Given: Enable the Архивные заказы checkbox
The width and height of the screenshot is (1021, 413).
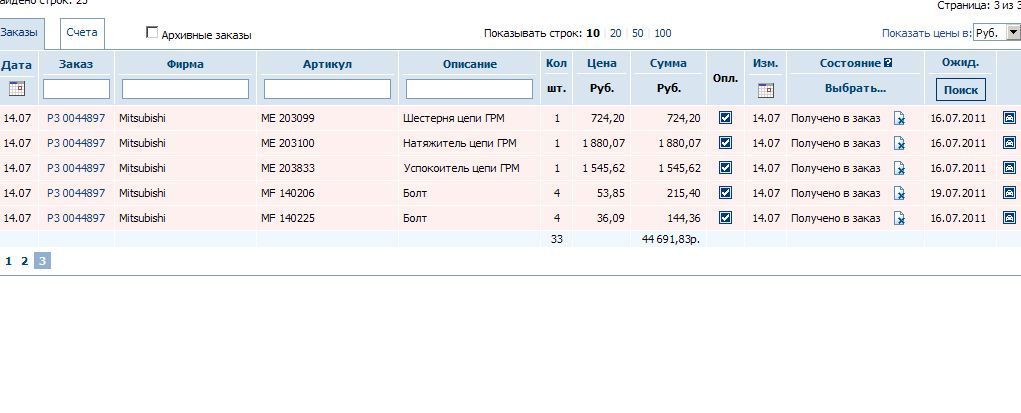Looking at the screenshot, I should pos(152,33).
